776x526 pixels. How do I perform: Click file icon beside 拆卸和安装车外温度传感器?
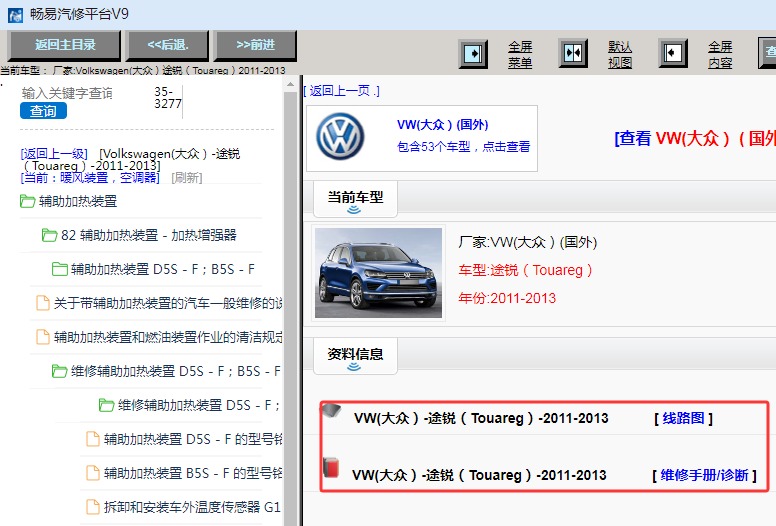[x=93, y=507]
